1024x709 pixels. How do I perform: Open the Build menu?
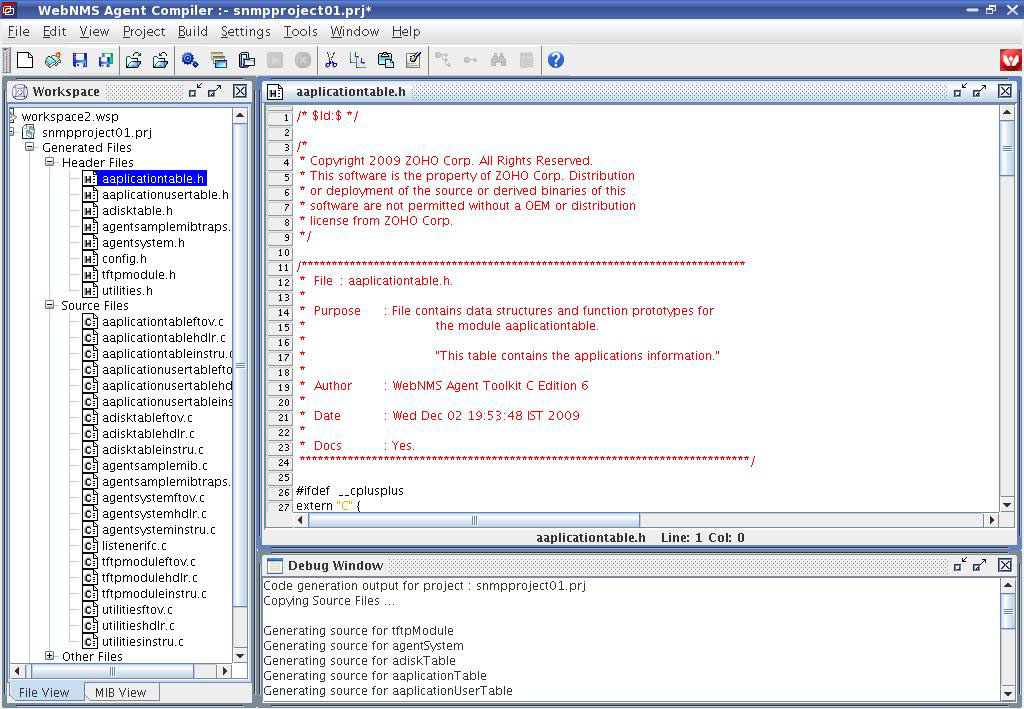click(192, 31)
